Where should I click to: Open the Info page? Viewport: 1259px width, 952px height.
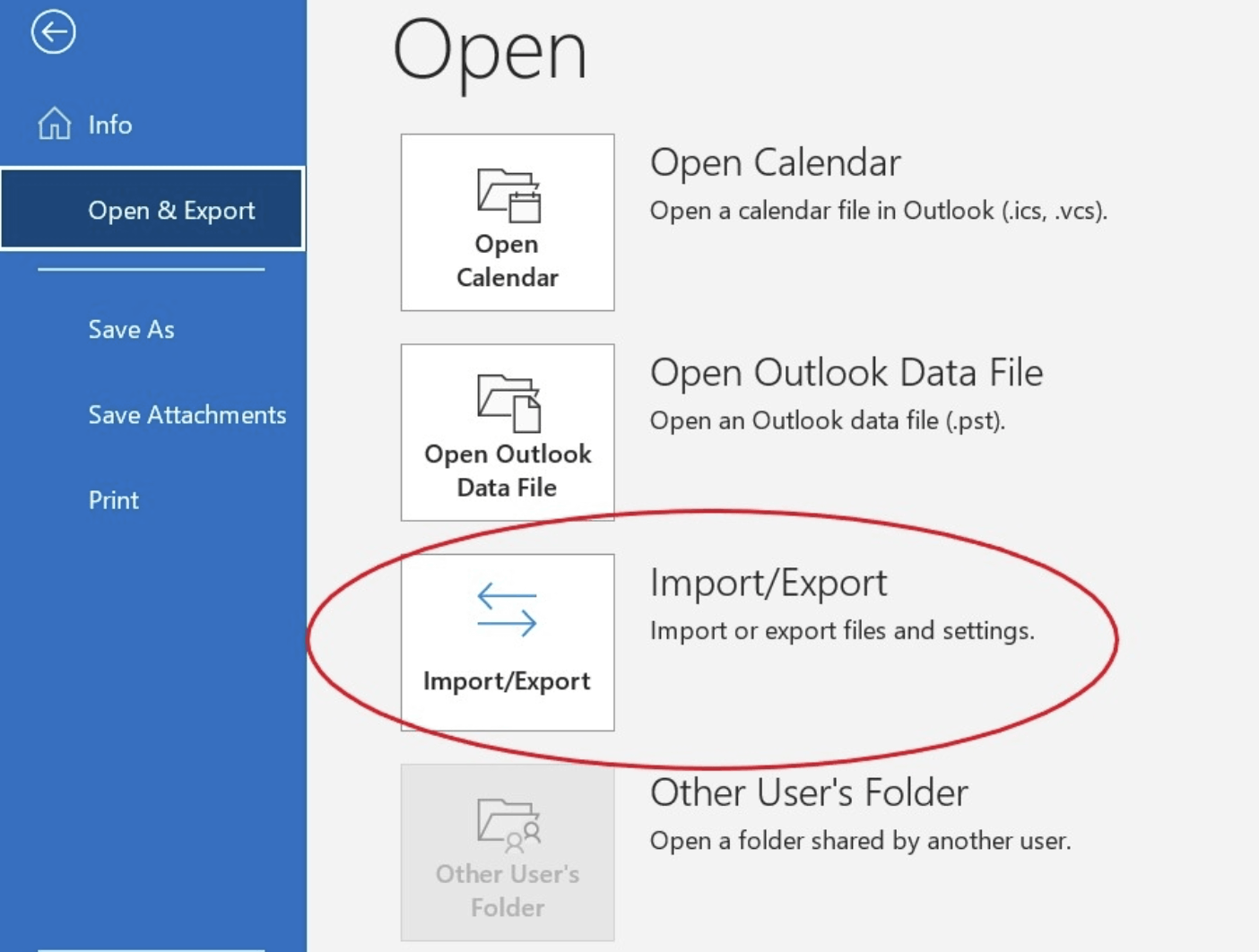[109, 125]
